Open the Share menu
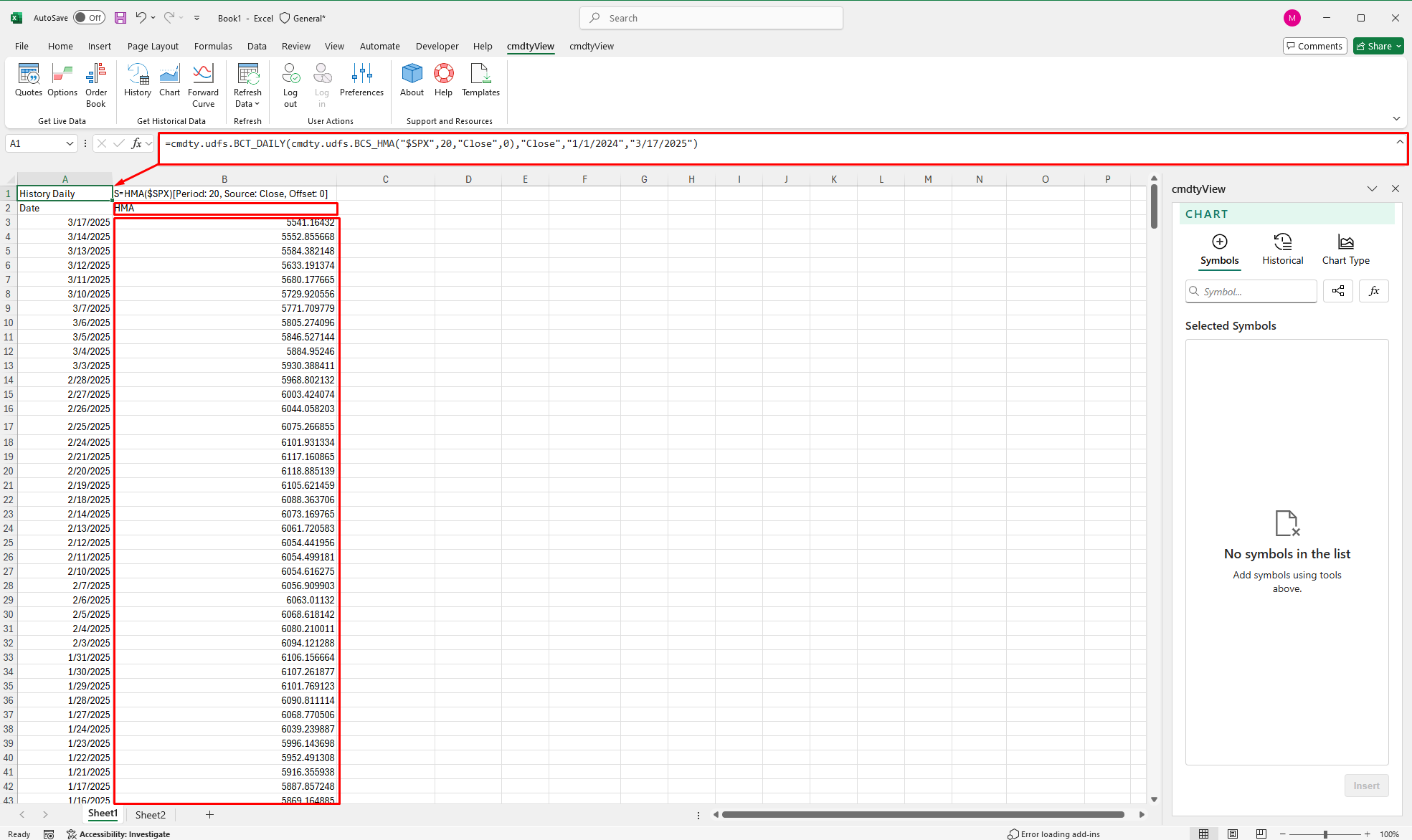 pos(1378,46)
